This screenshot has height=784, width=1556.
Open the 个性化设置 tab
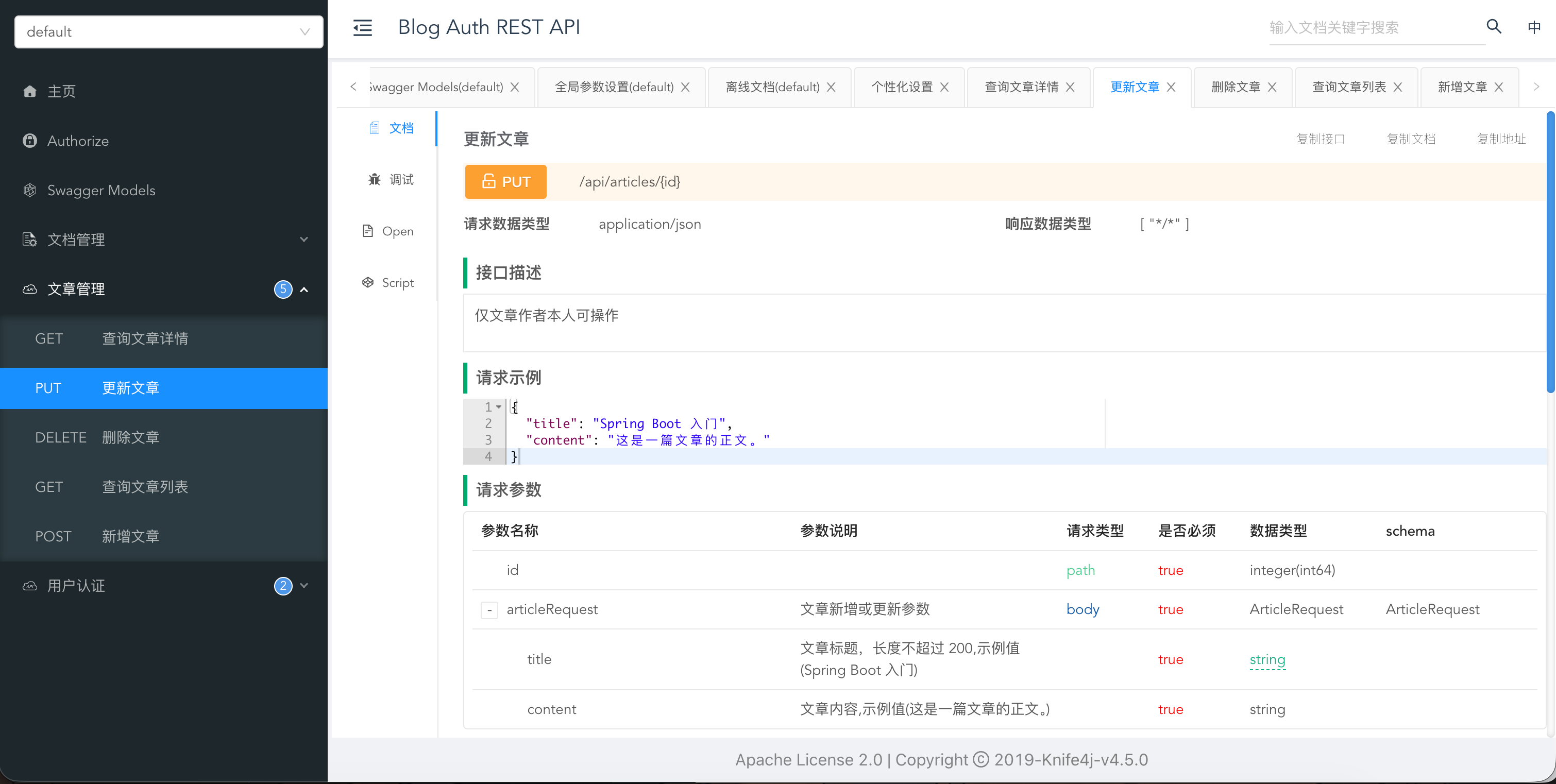coord(902,88)
